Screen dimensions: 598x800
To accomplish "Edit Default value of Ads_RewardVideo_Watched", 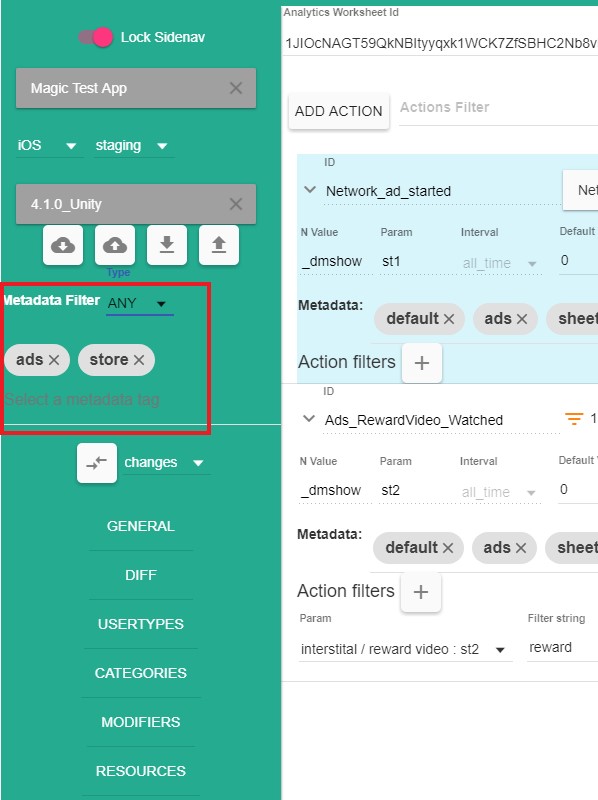I will [x=577, y=490].
